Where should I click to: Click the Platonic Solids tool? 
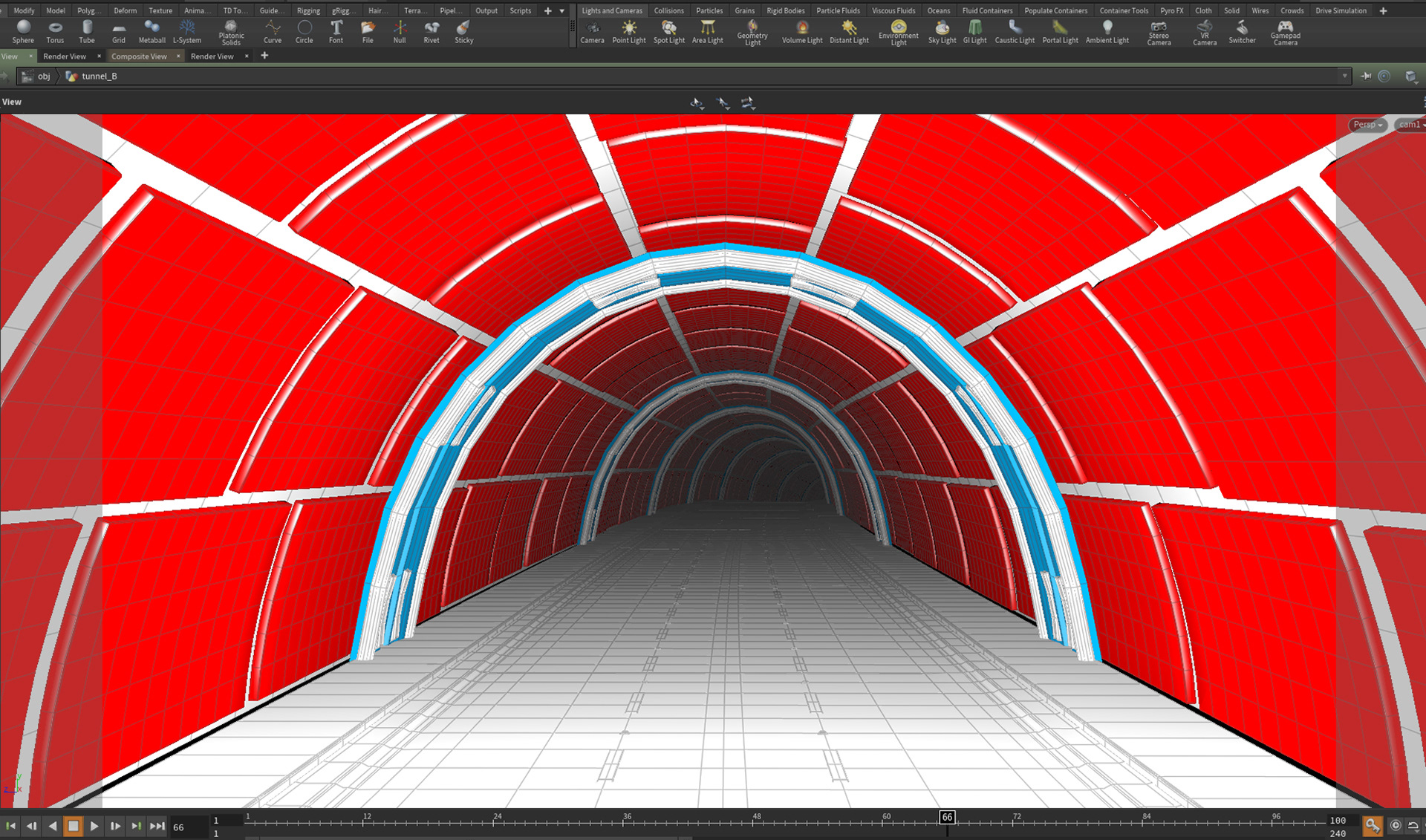pyautogui.click(x=231, y=33)
